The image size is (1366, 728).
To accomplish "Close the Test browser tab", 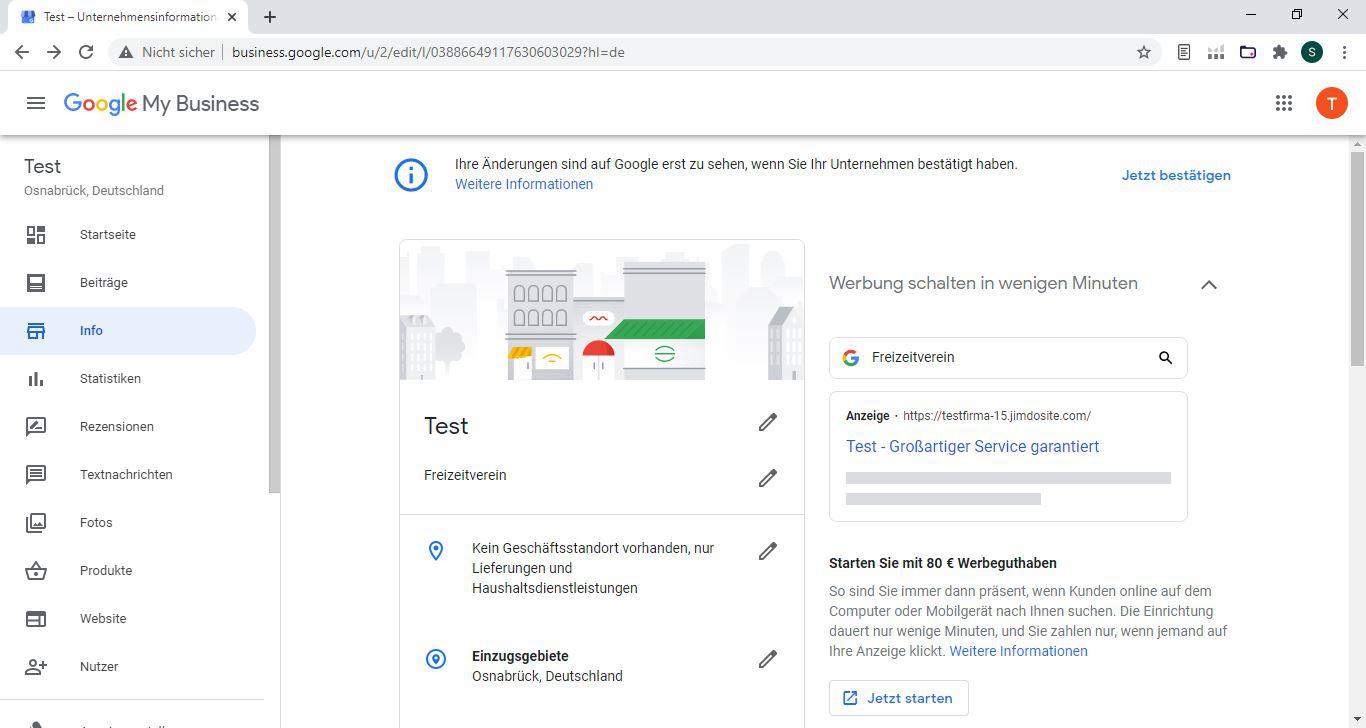I will coord(232,17).
